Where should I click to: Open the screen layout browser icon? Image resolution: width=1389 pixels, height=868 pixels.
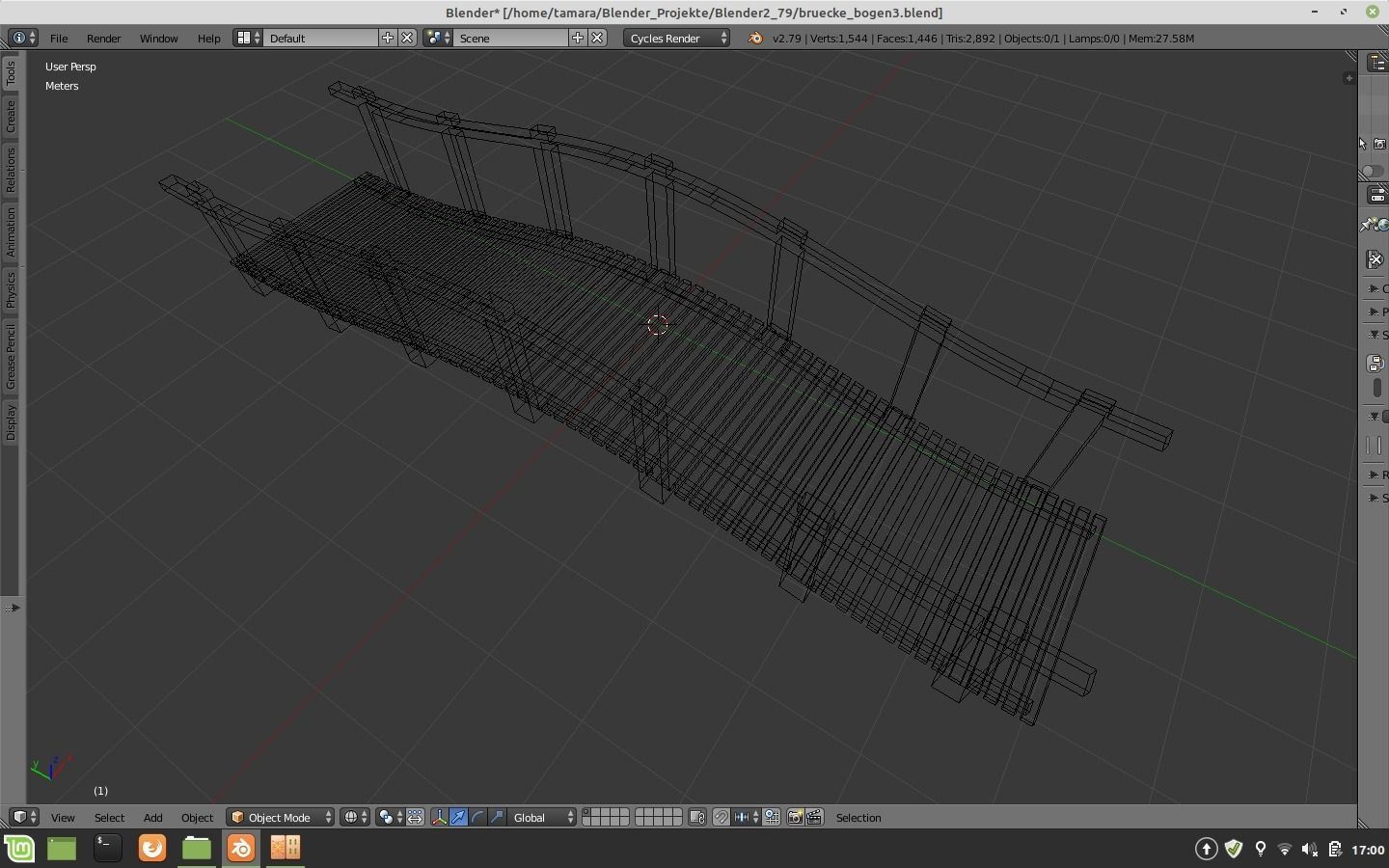coord(248,38)
